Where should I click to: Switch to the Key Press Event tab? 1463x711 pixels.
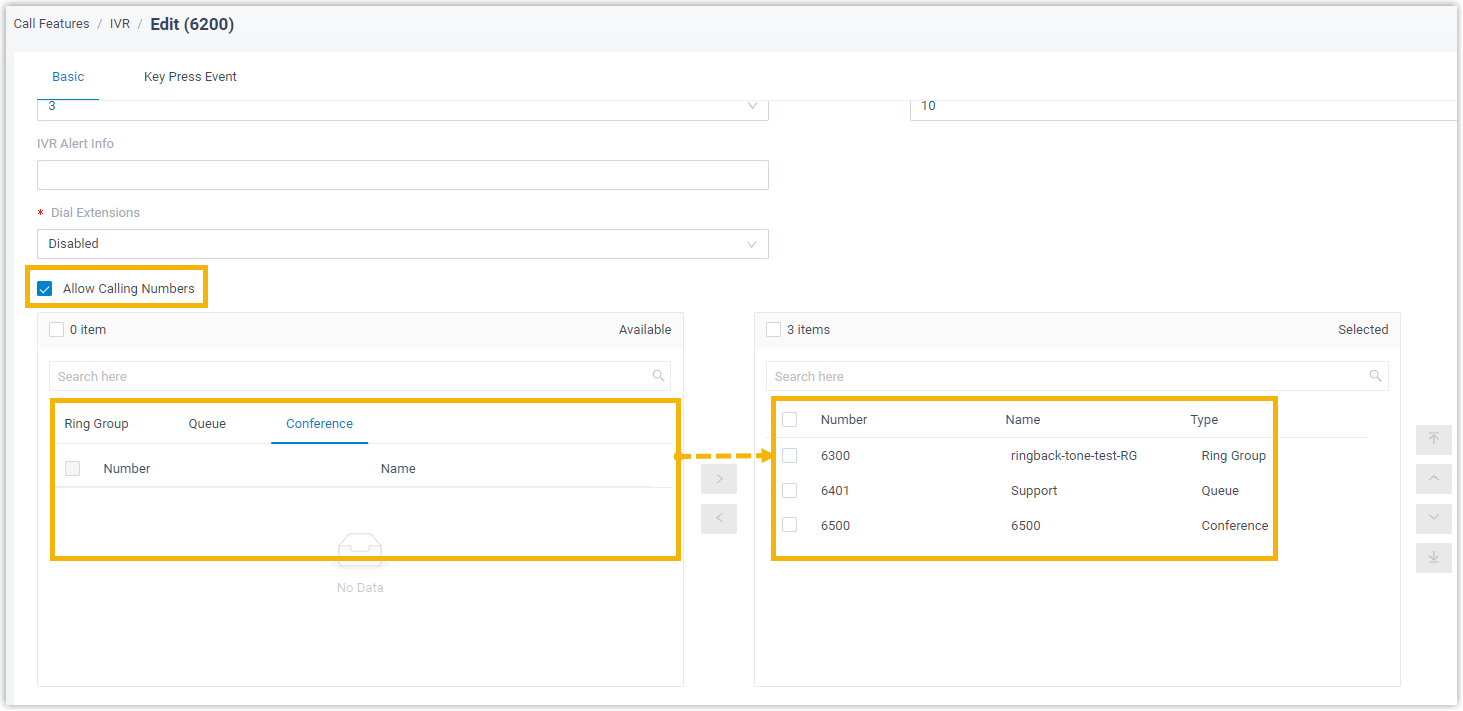[190, 77]
